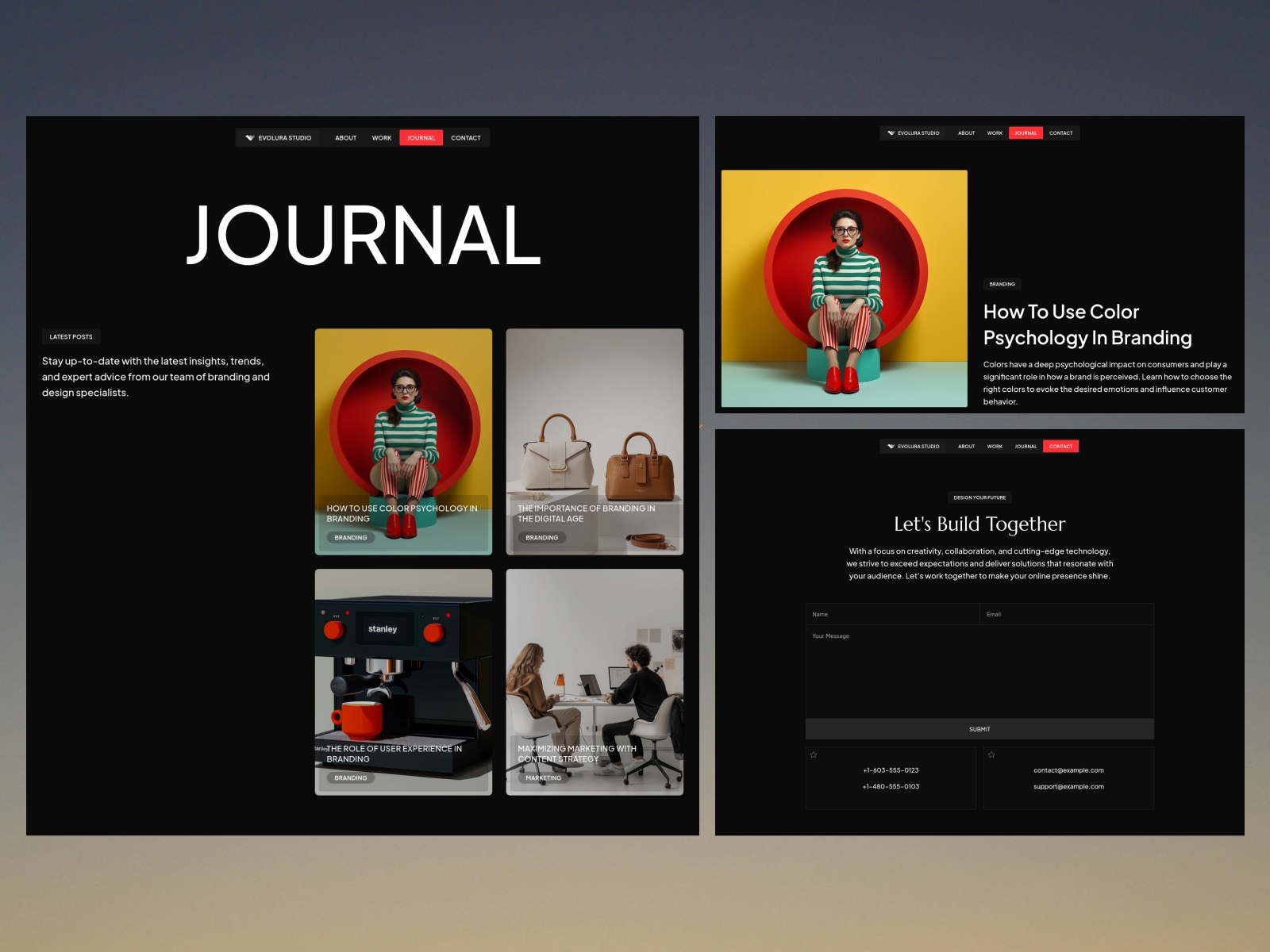
Task: Focus the Email input field
Action: 1066,614
